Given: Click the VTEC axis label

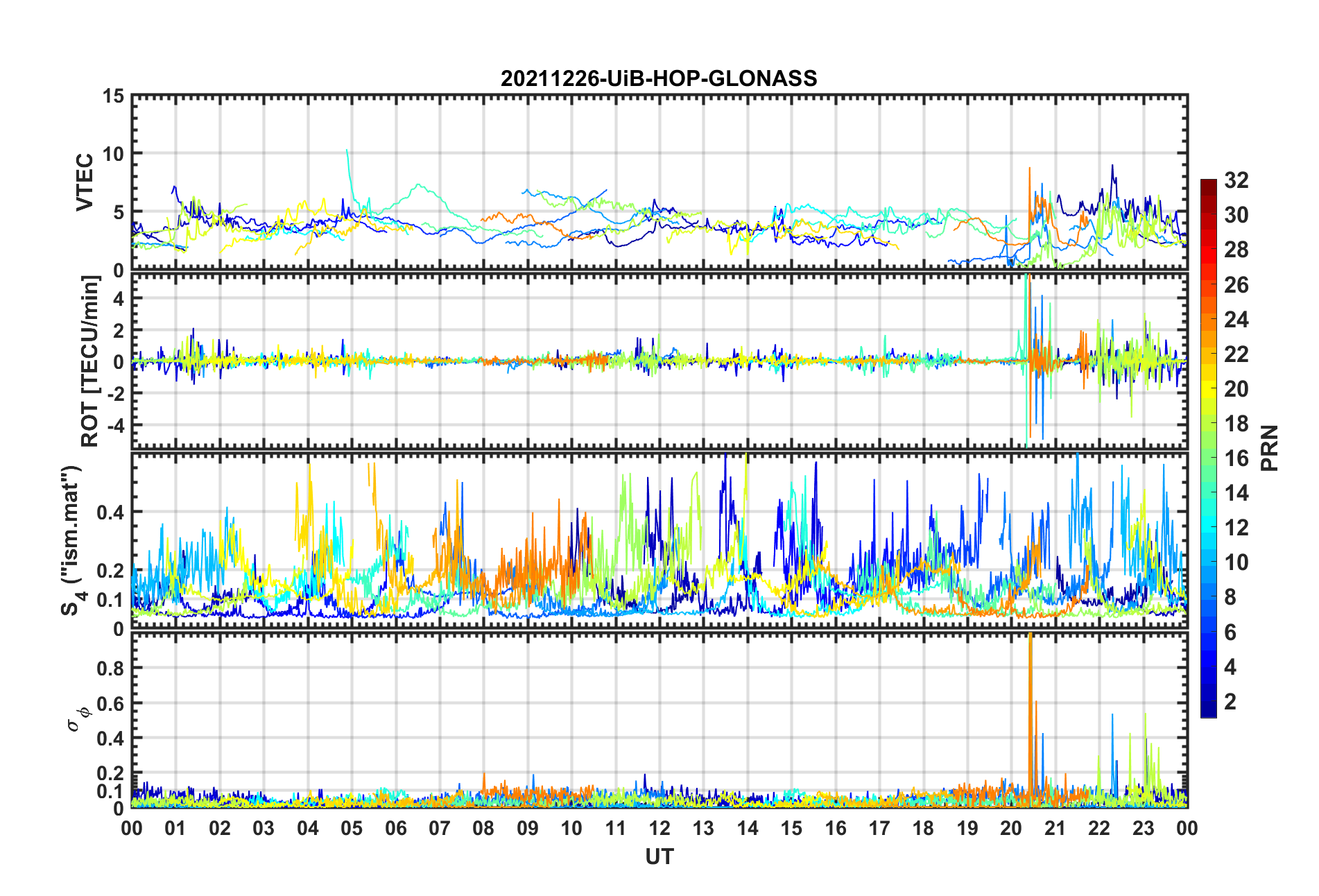Looking at the screenshot, I should 85,182.
